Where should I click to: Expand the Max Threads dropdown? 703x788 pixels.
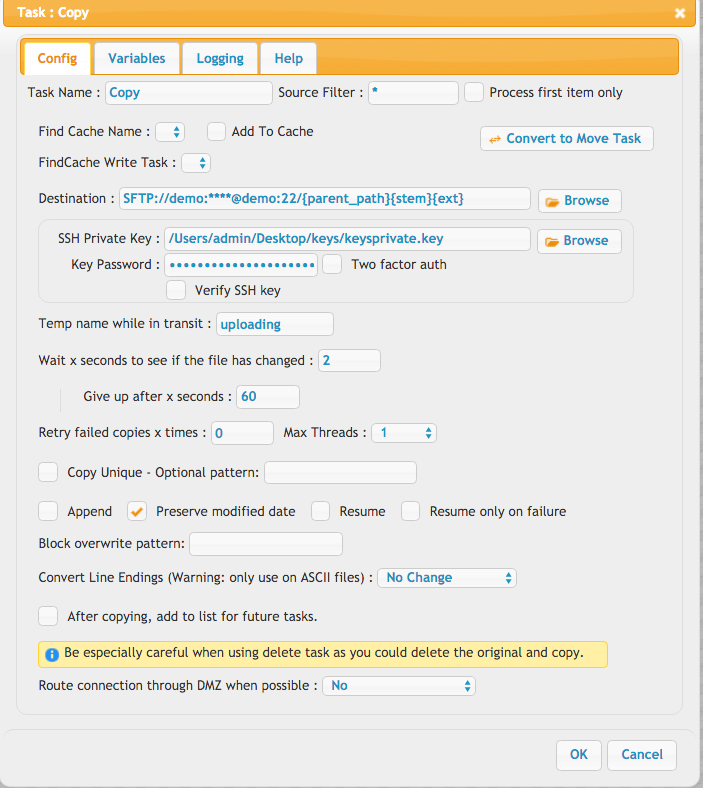tap(404, 433)
